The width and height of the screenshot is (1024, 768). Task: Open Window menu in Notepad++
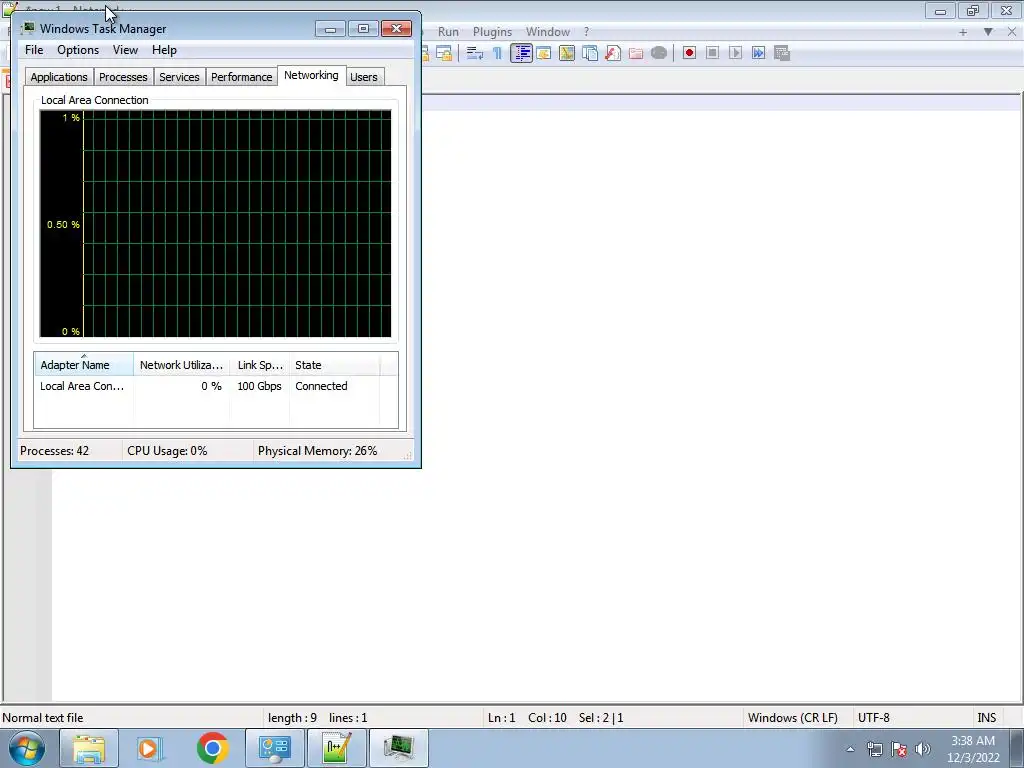548,31
